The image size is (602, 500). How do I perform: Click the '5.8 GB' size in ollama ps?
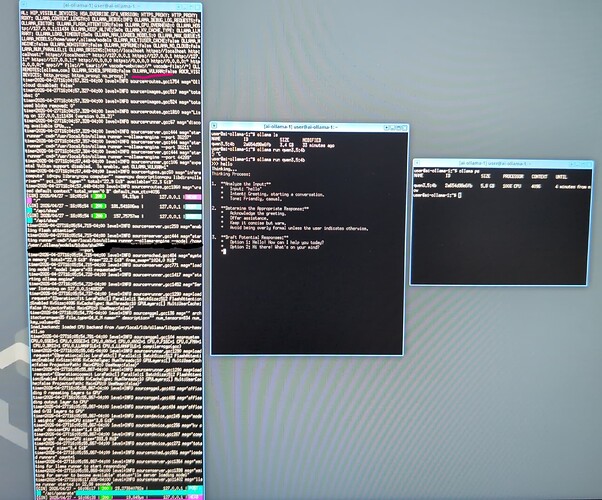(487, 186)
